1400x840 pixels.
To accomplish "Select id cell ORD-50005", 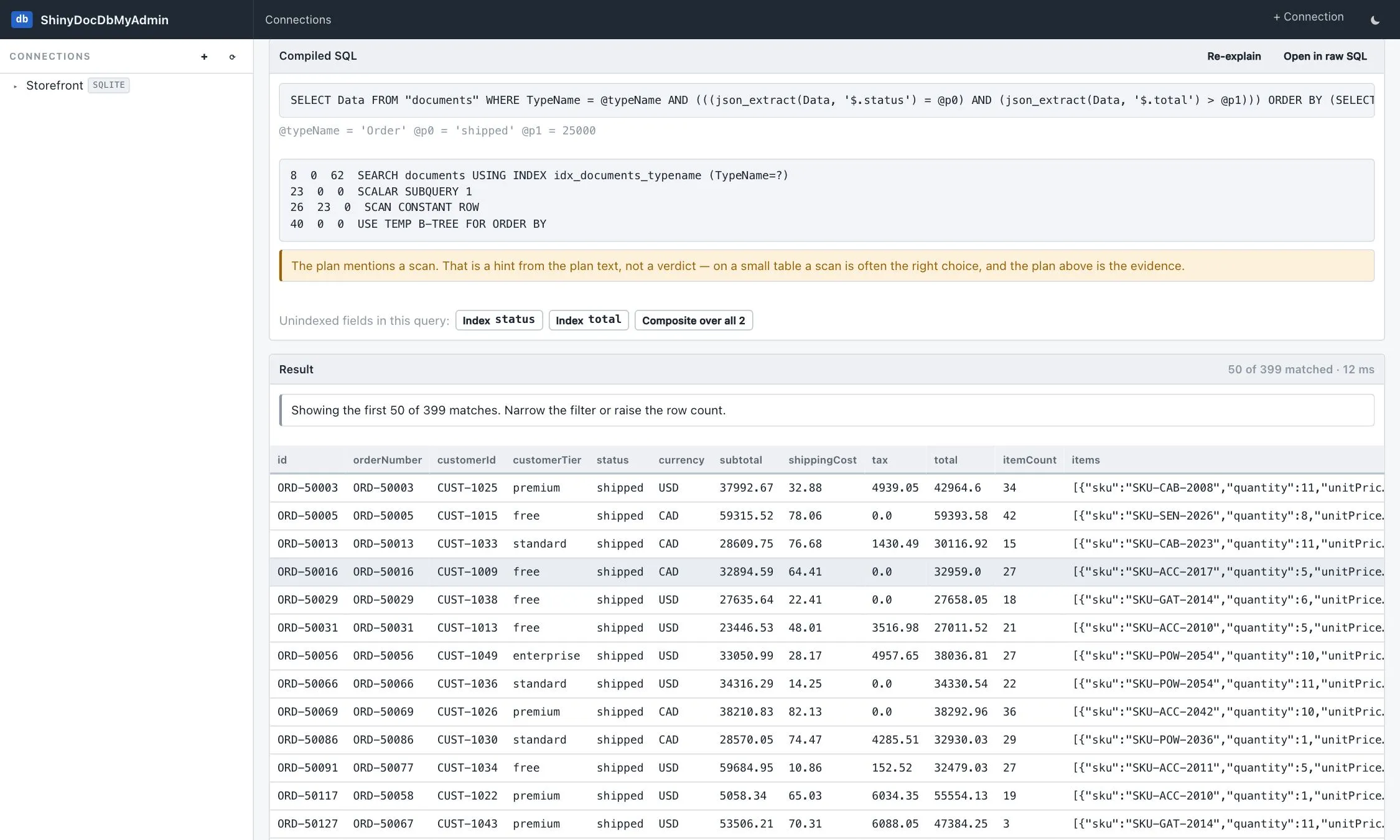I will pyautogui.click(x=307, y=516).
